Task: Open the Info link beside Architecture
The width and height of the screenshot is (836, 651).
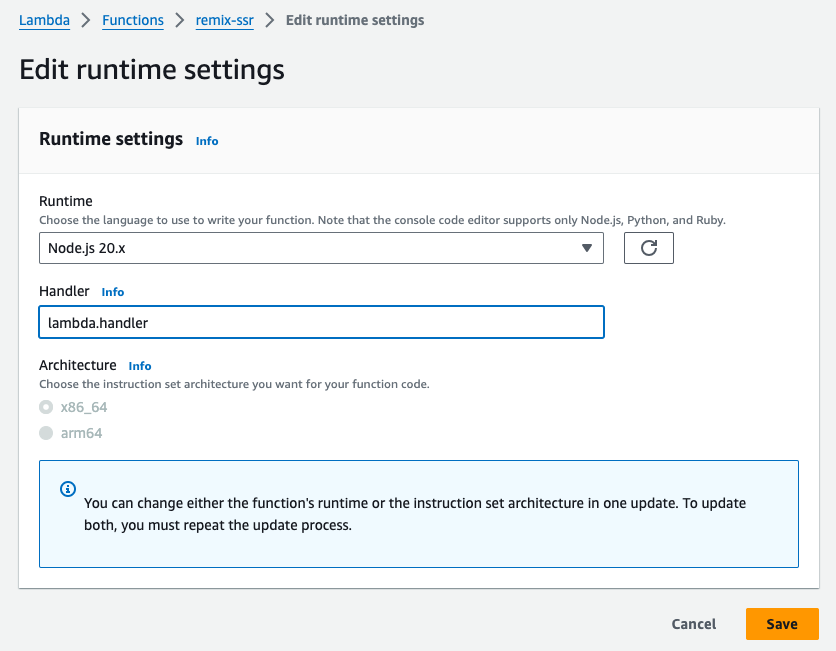Action: [x=140, y=366]
